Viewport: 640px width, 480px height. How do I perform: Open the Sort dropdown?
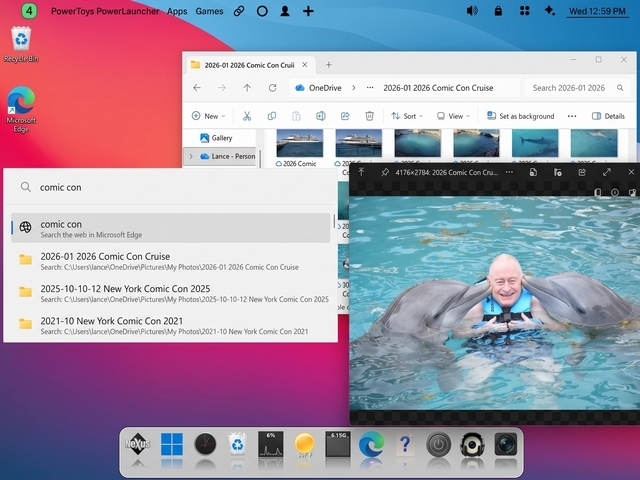[x=407, y=116]
